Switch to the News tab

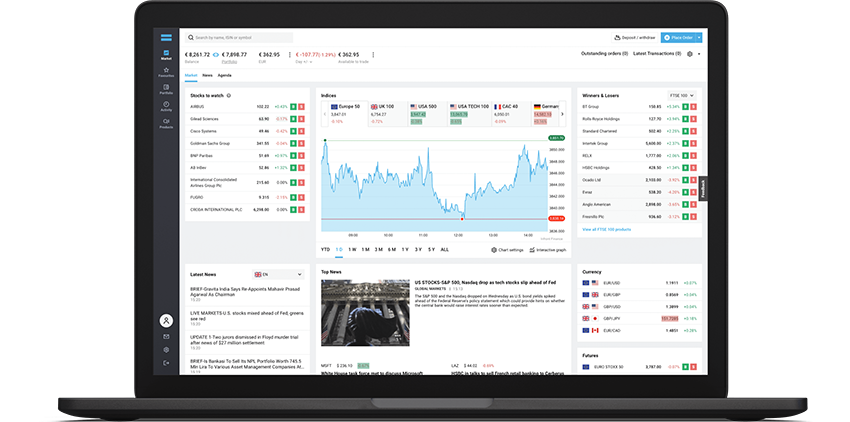click(207, 75)
